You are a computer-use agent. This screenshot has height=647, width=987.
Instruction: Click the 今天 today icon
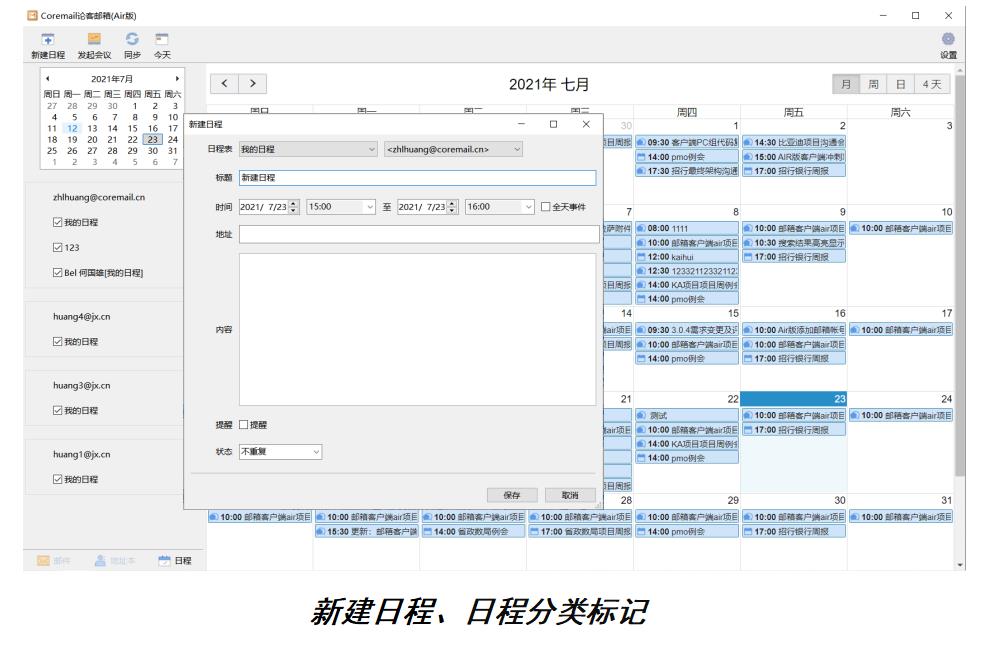(161, 38)
